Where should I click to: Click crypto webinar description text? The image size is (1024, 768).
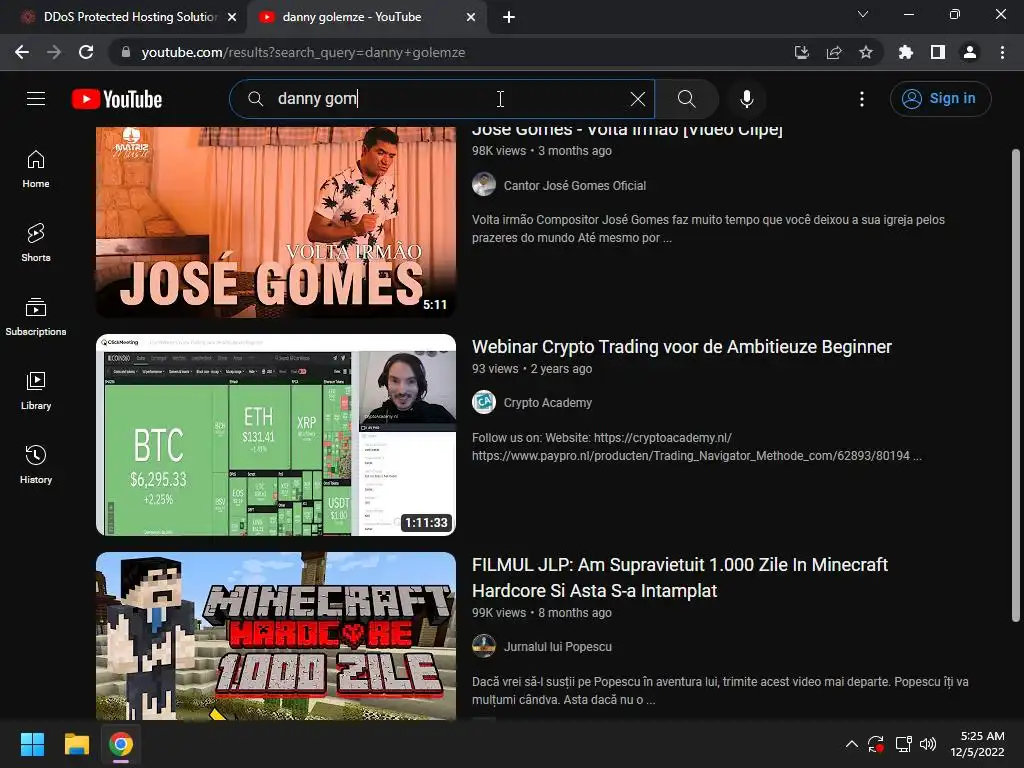697,447
